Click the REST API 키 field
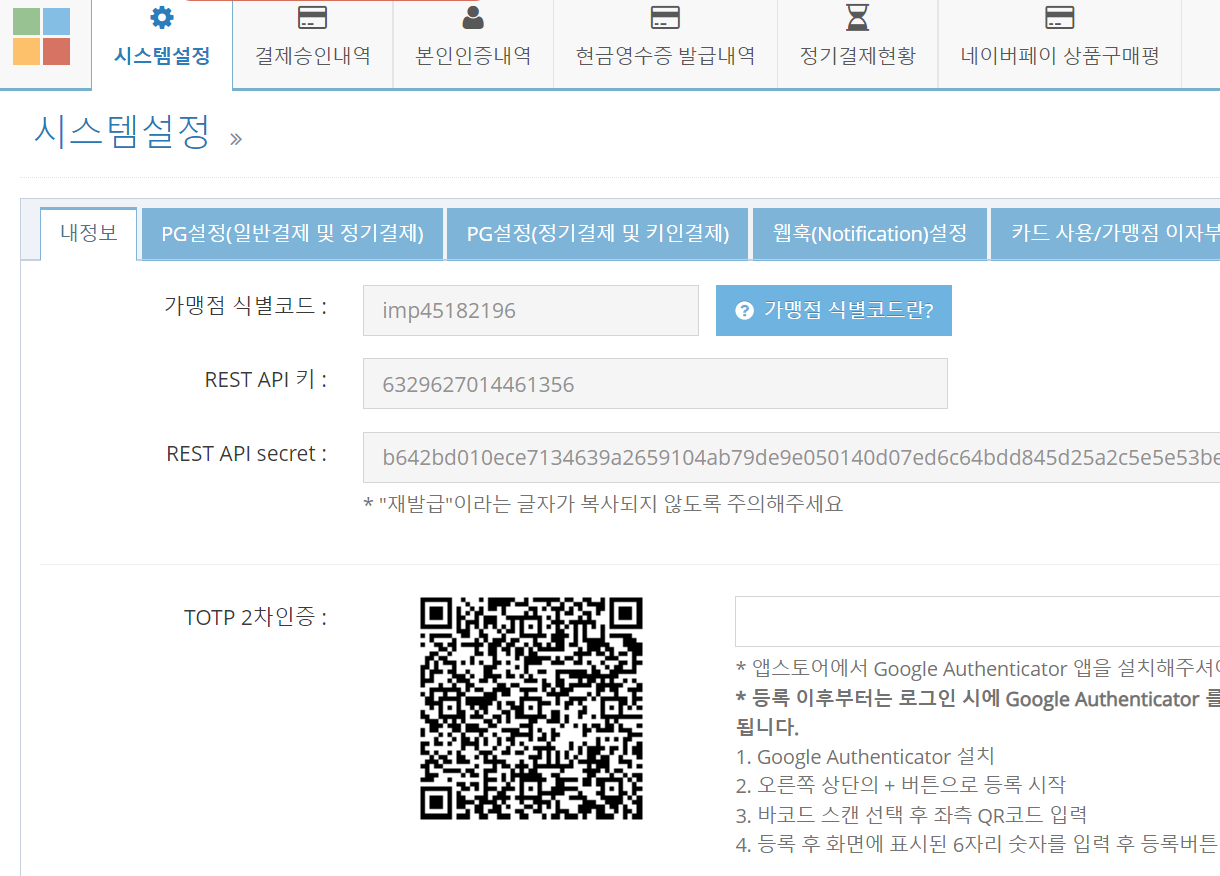The width and height of the screenshot is (1220, 876). point(655,384)
